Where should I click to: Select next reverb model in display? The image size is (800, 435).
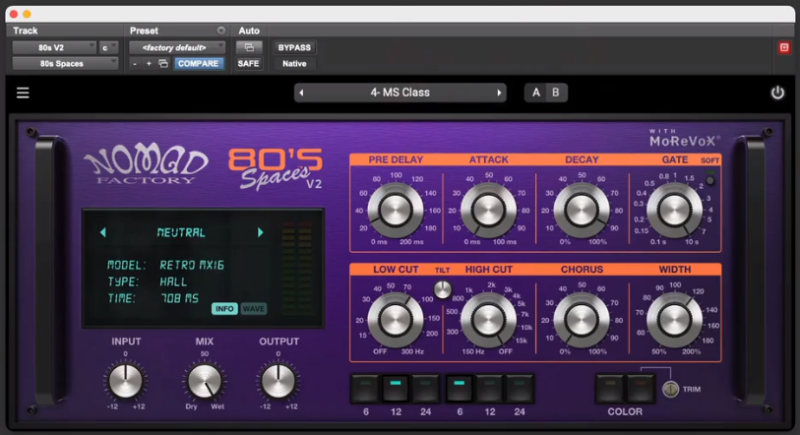(x=261, y=232)
